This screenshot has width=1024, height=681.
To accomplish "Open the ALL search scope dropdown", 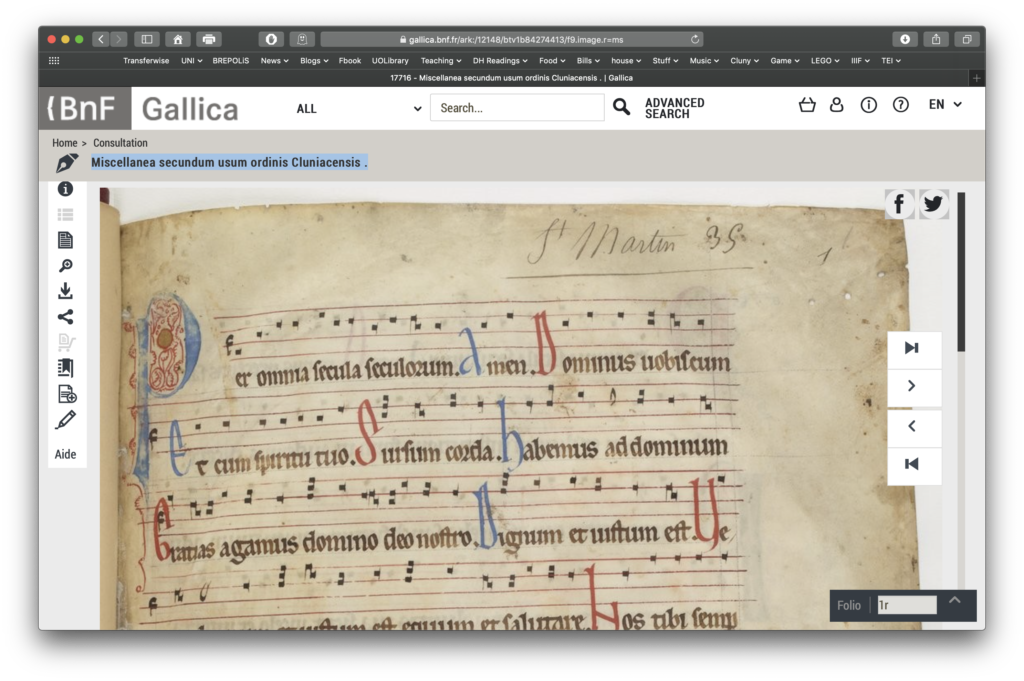I will (357, 108).
